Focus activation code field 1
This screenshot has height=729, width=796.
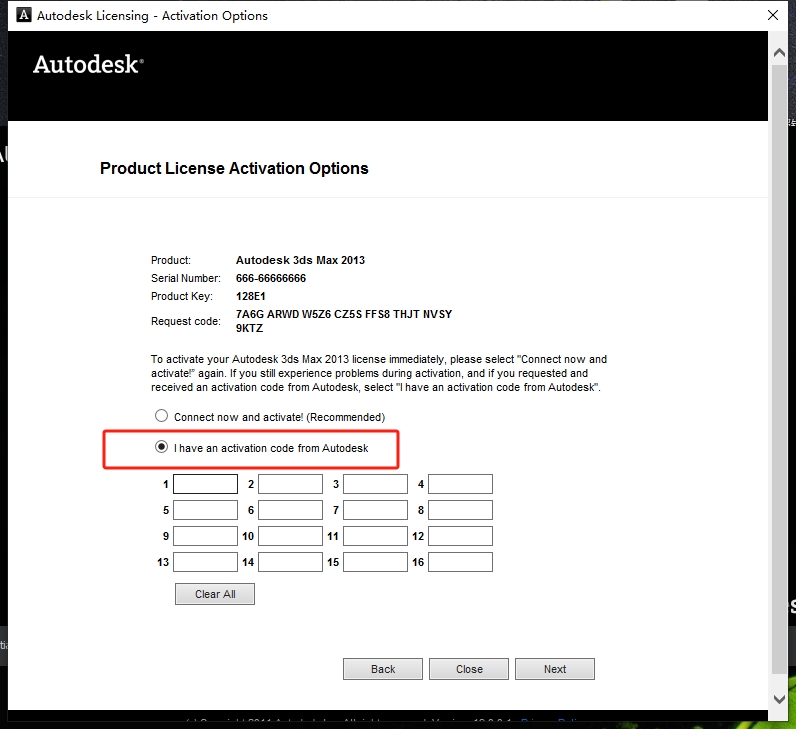[205, 484]
